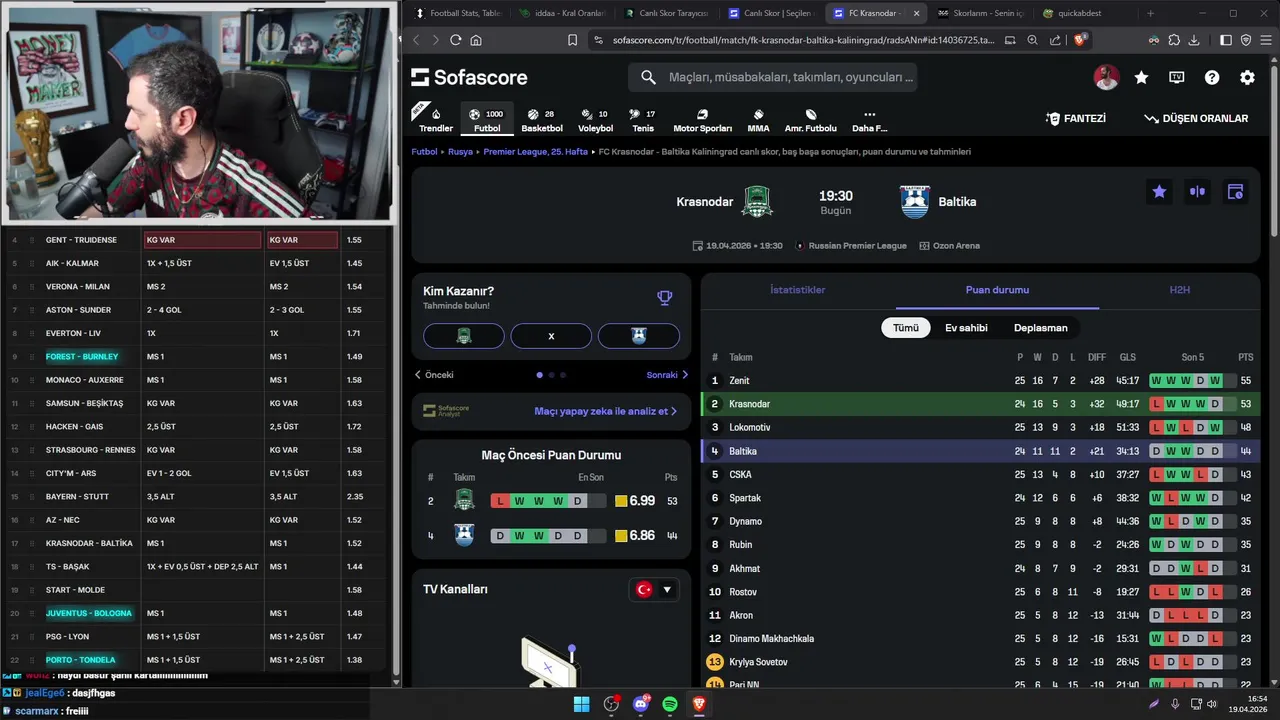
Task: Open Spotify from the taskbar
Action: click(670, 704)
